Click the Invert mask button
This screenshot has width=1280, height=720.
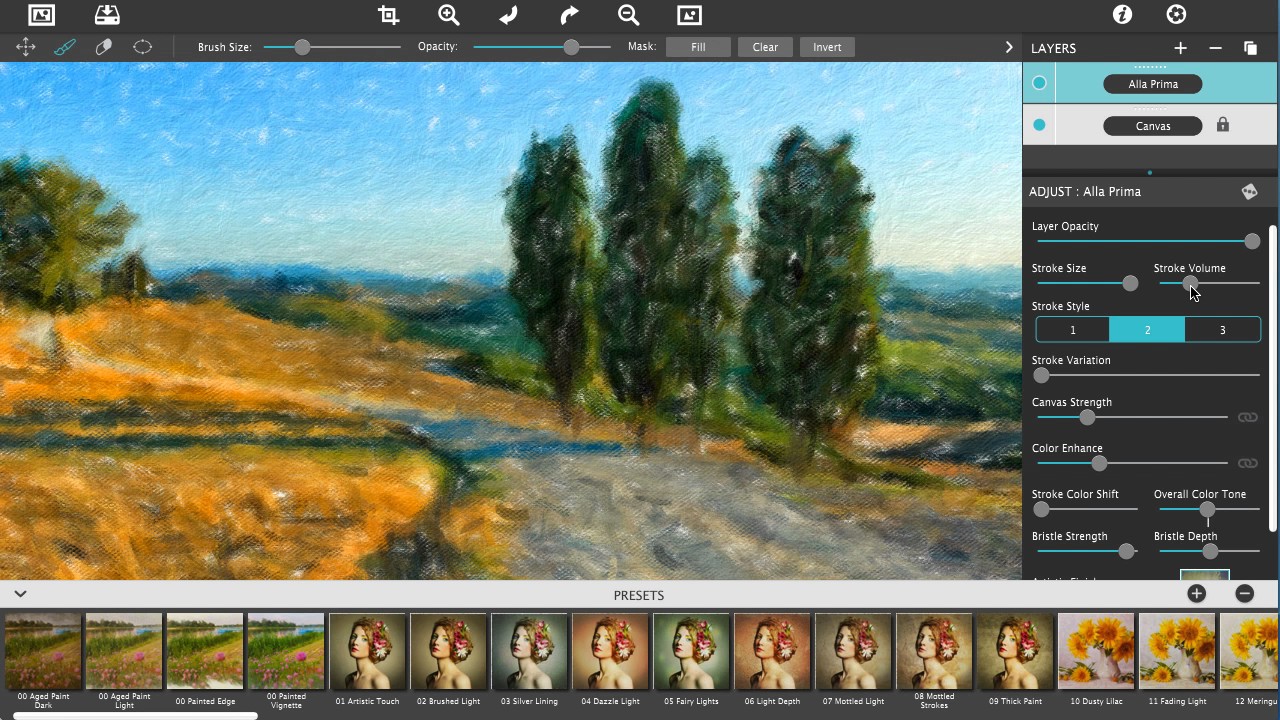click(x=827, y=47)
